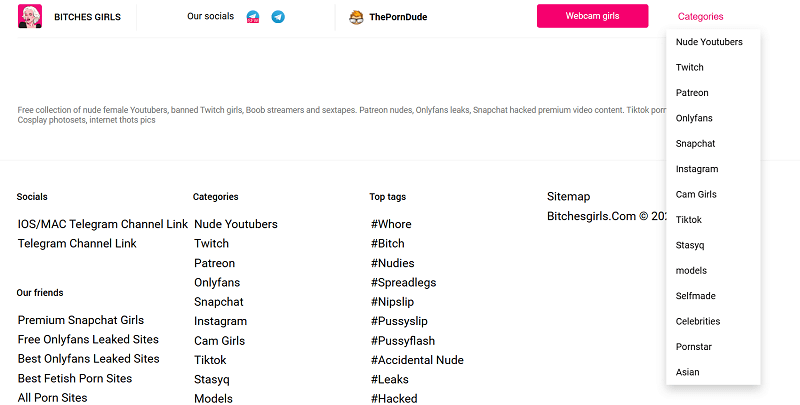Collapse the Categories dropdown in header
The height and width of the screenshot is (405, 800).
click(x=701, y=16)
